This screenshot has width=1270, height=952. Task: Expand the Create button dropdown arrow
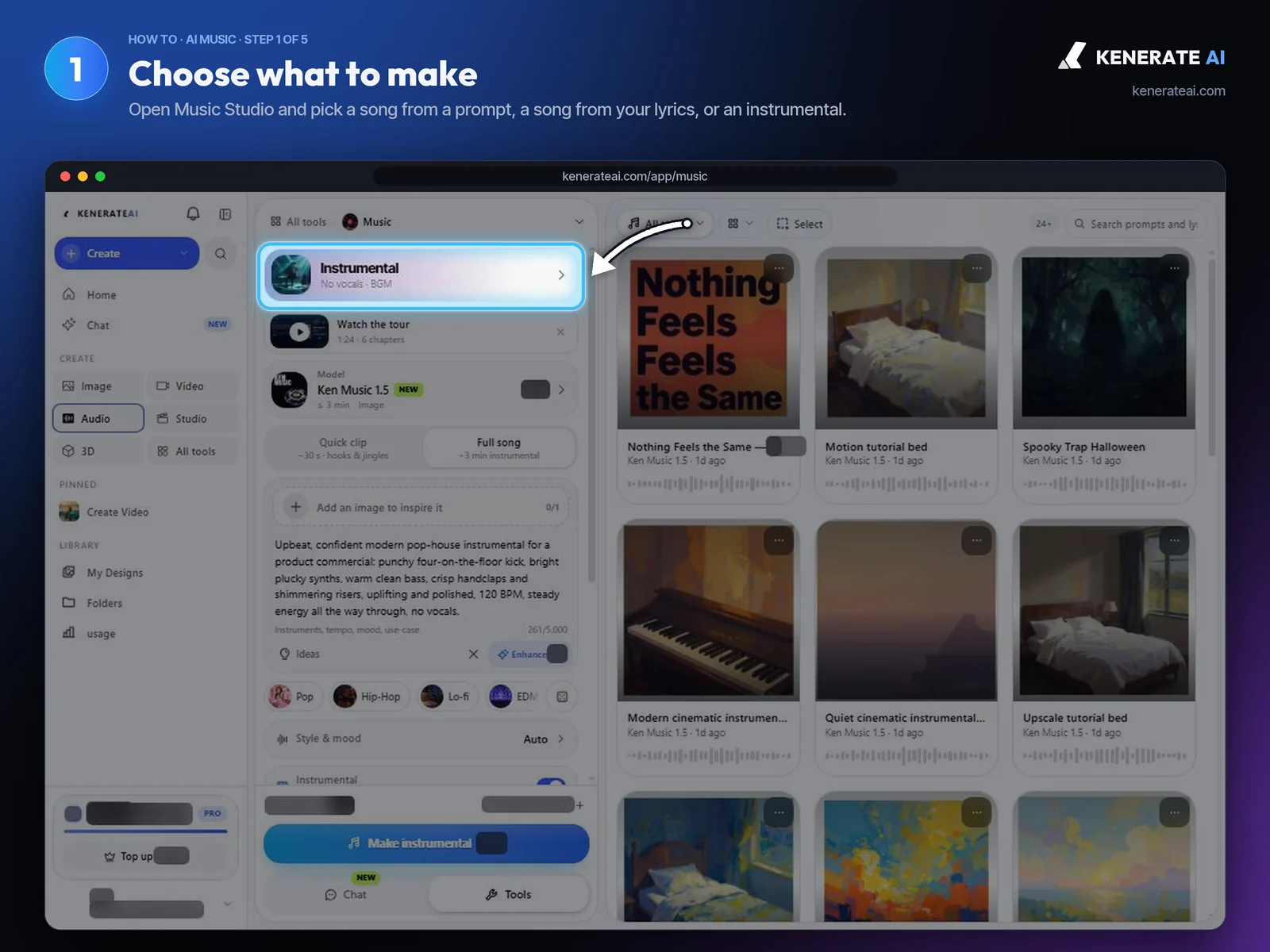pyautogui.click(x=184, y=254)
